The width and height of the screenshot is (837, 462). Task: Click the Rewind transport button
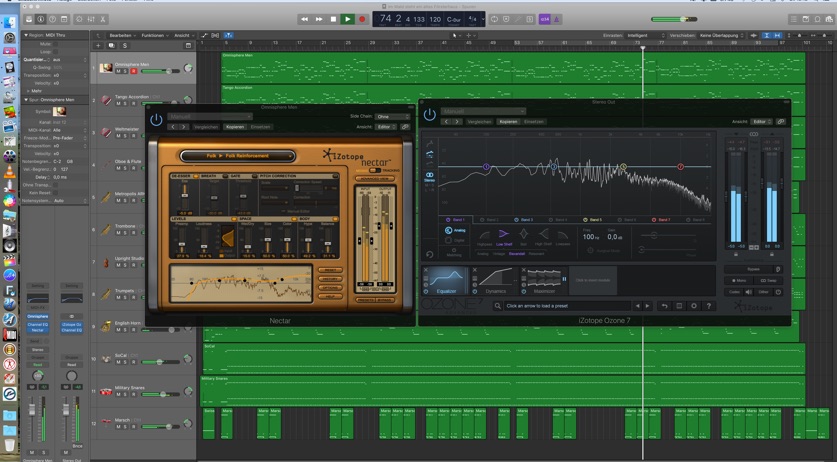(x=304, y=19)
